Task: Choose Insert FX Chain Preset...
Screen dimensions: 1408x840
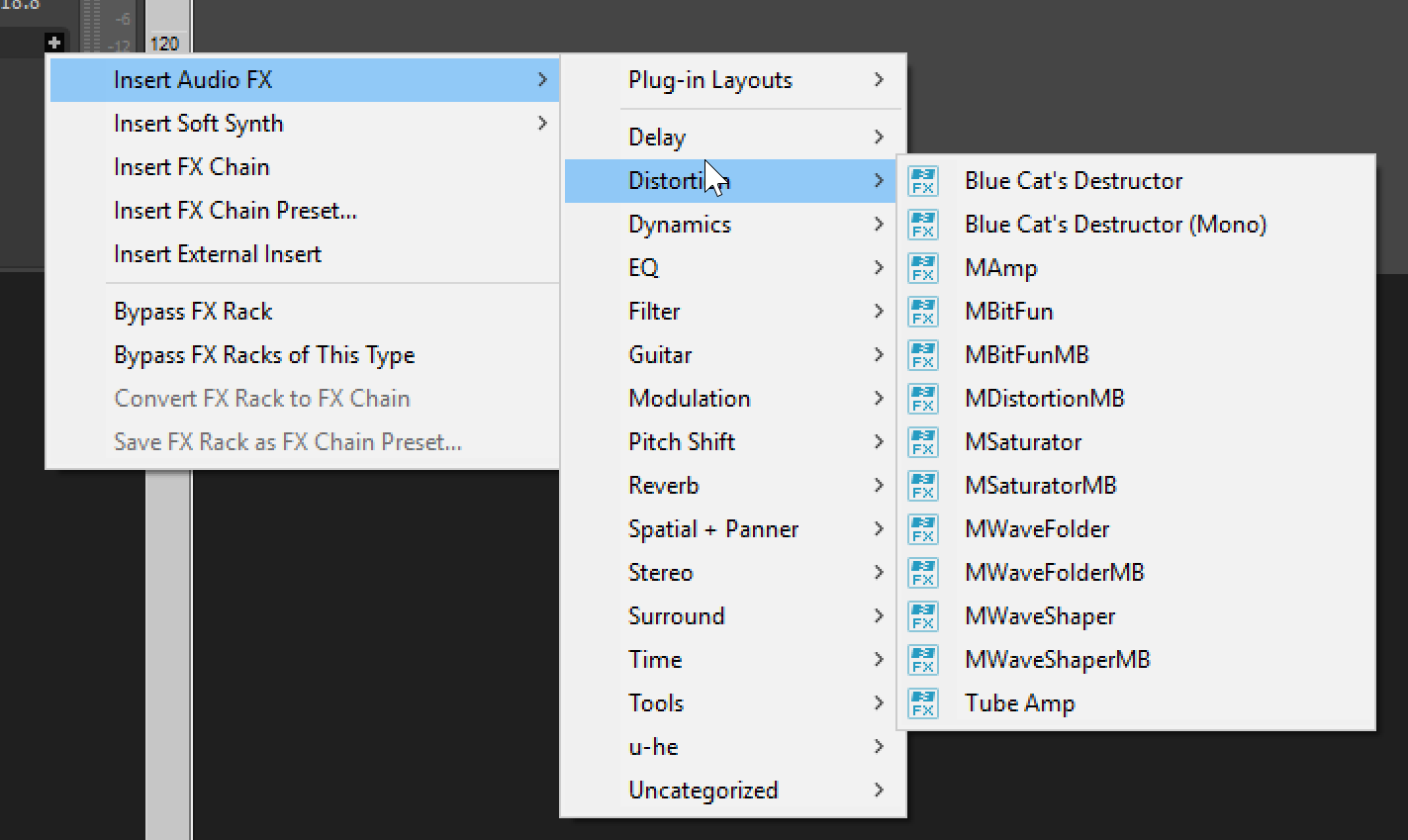Action: 235,210
